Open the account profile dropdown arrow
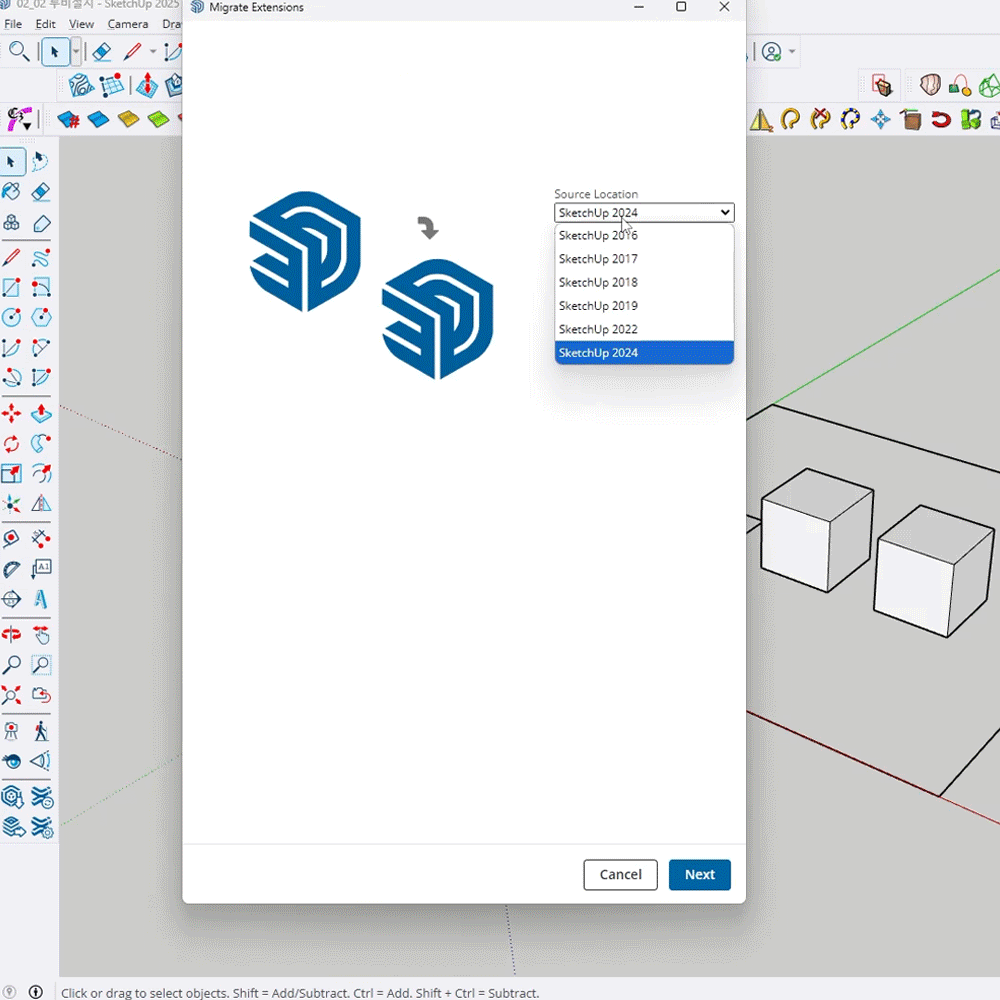 tap(792, 52)
